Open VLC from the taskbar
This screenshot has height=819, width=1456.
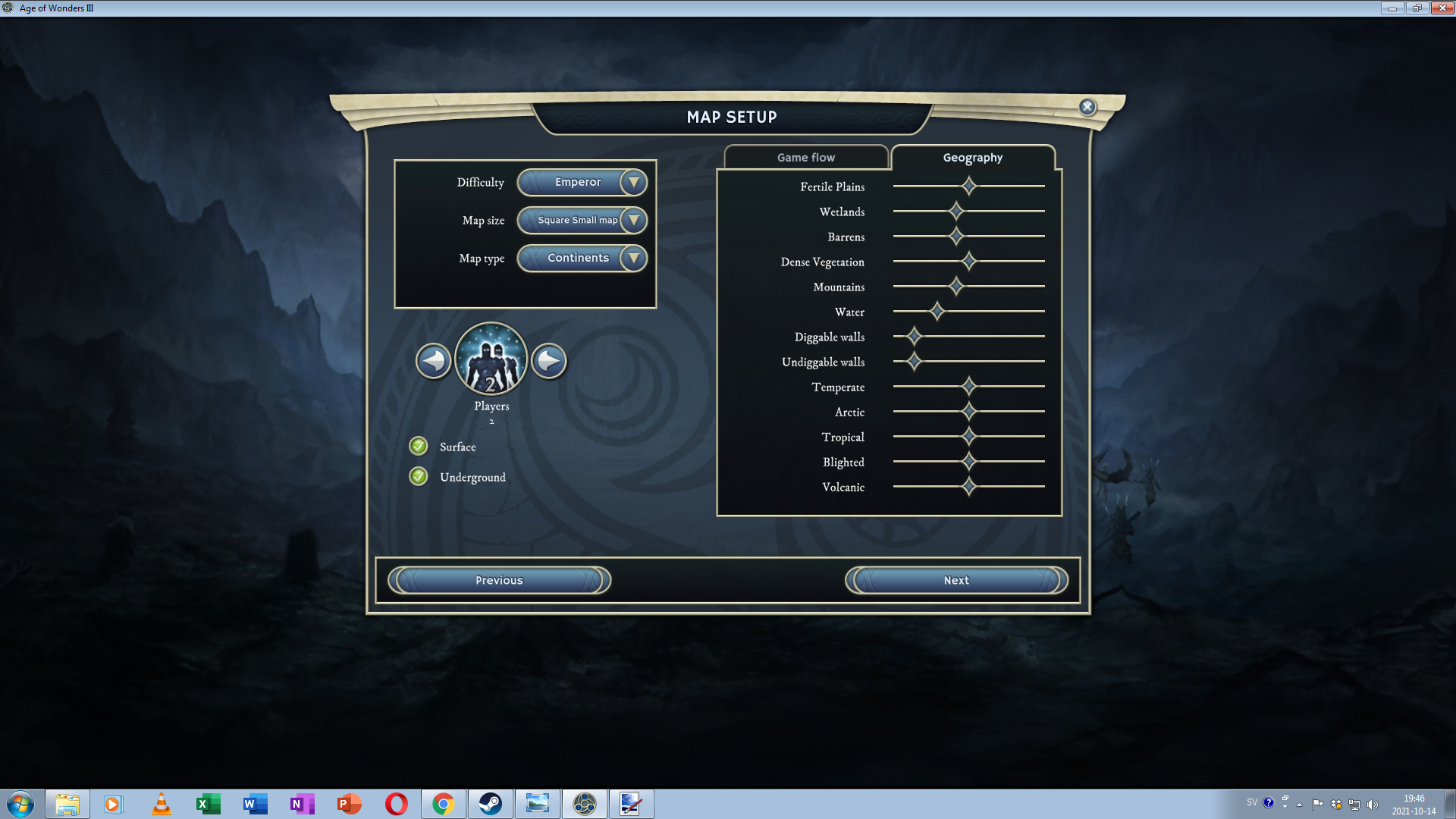[x=162, y=804]
